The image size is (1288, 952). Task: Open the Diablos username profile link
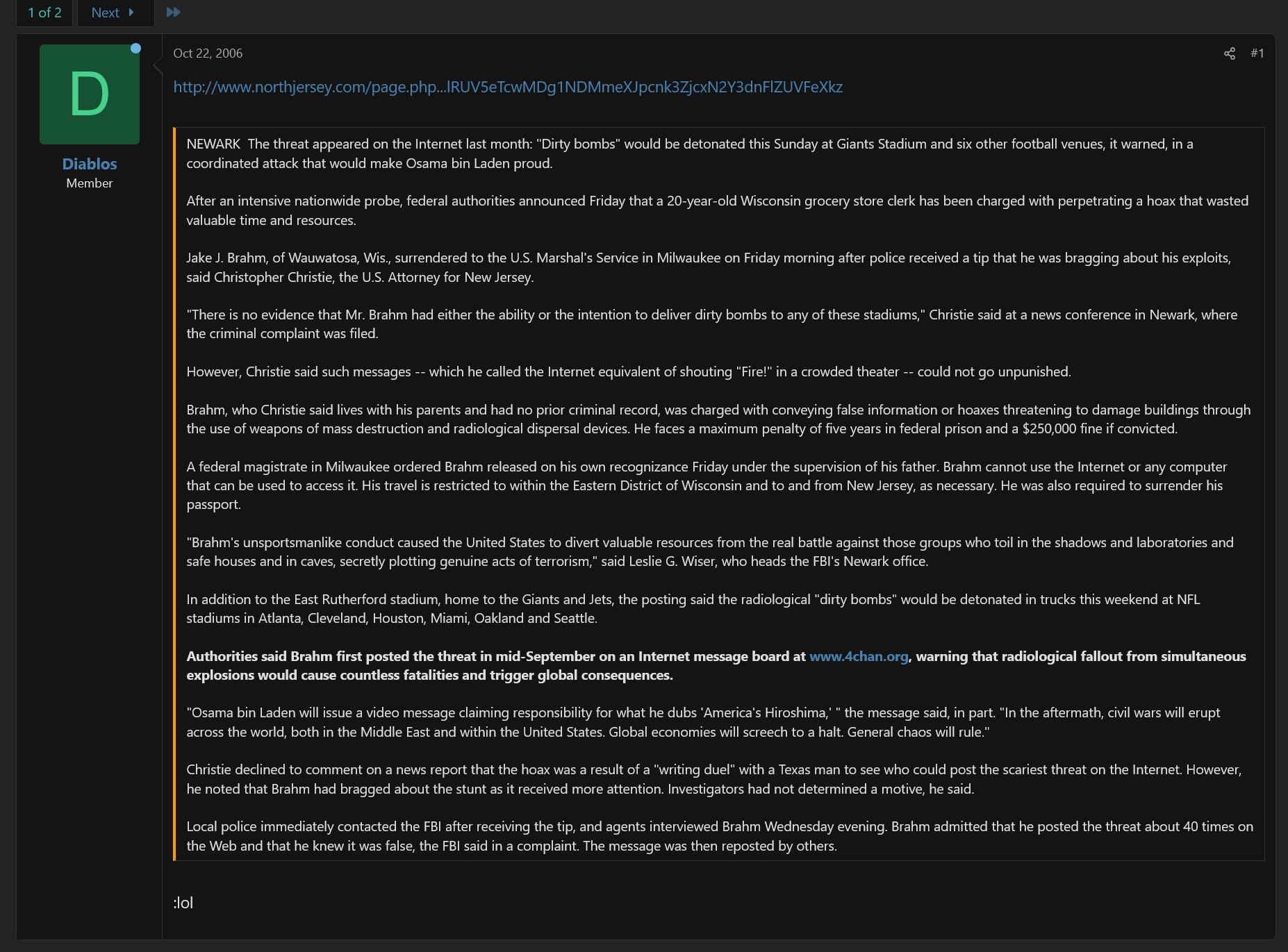tap(90, 164)
